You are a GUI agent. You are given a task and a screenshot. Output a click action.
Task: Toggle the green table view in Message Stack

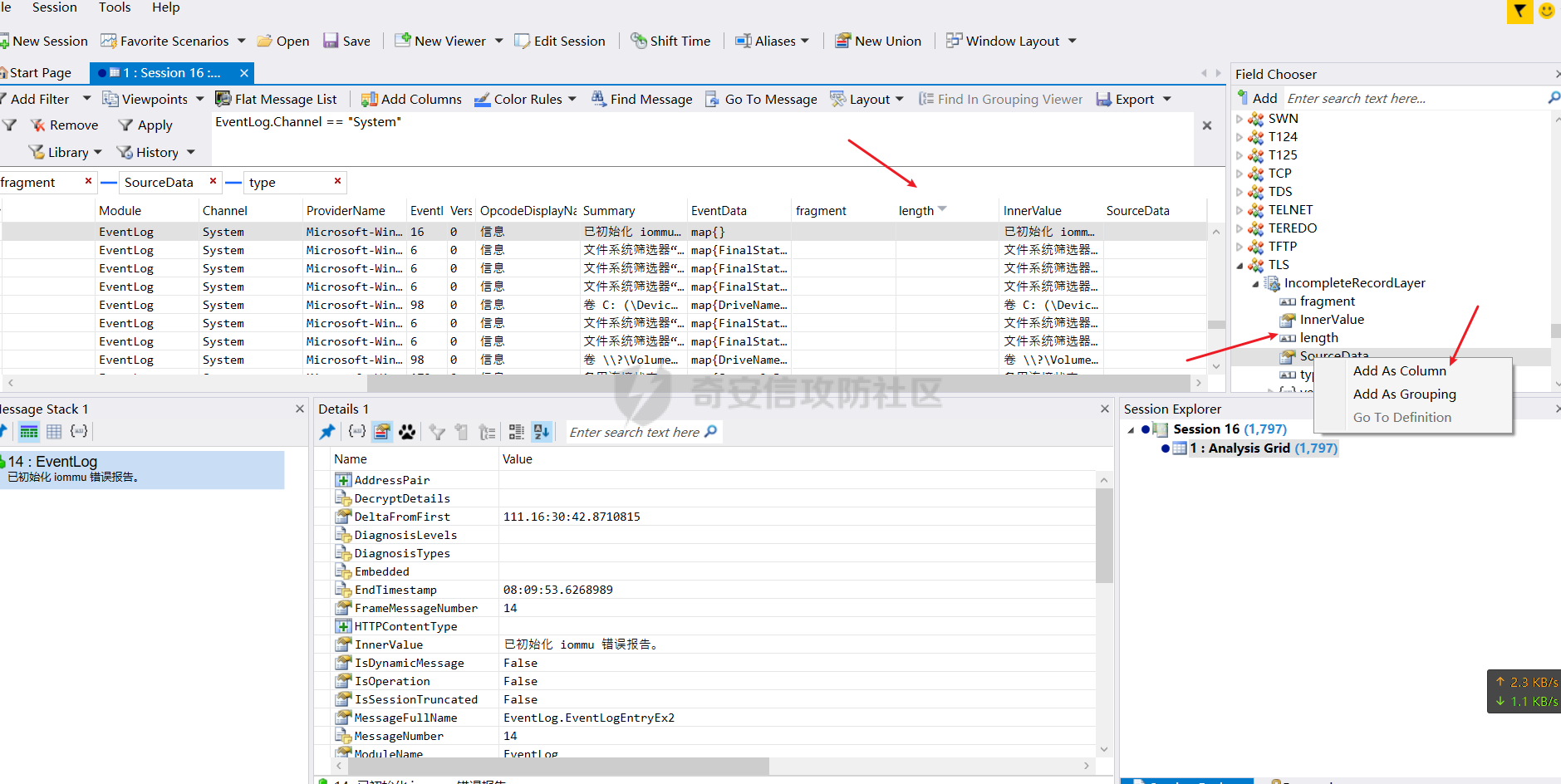click(29, 431)
